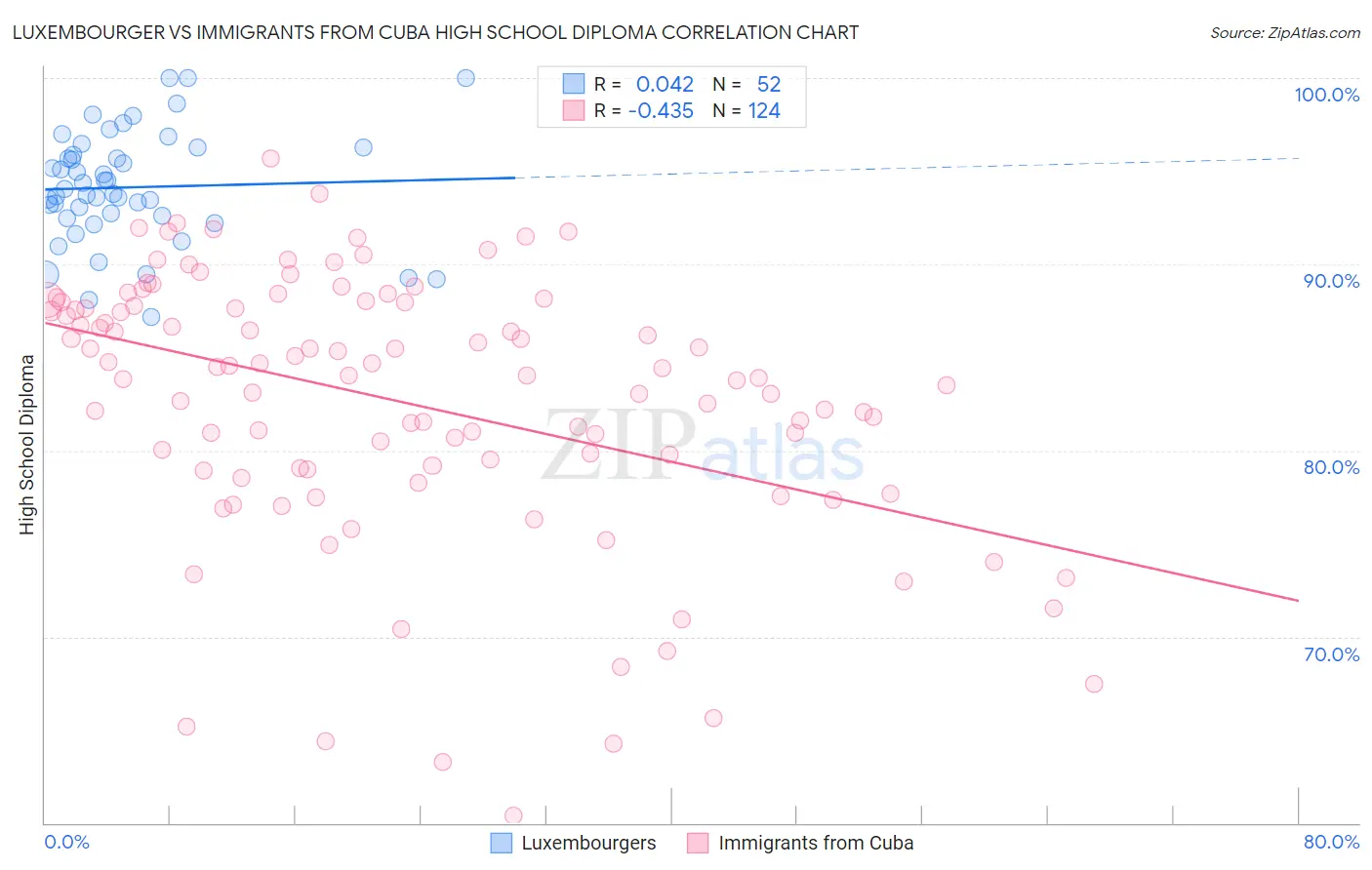
Task: Click the R value 0.042 in legend
Action: [665, 84]
